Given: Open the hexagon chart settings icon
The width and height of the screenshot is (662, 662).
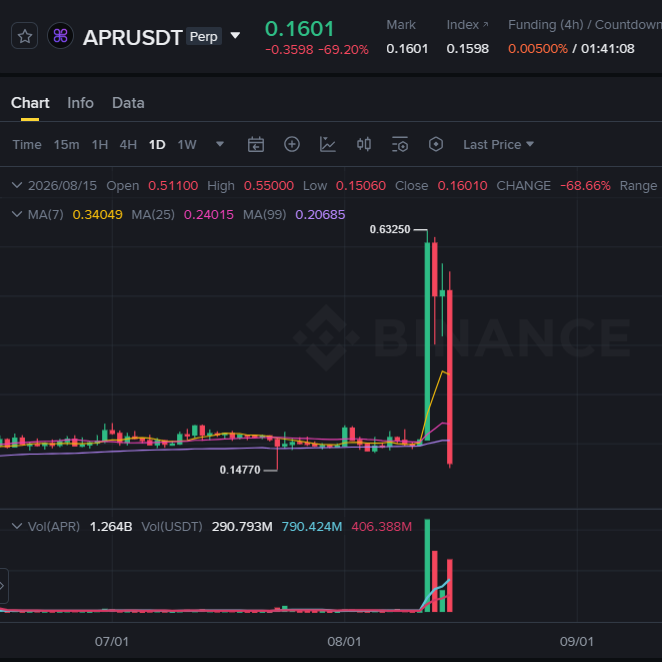Looking at the screenshot, I should pos(436,144).
